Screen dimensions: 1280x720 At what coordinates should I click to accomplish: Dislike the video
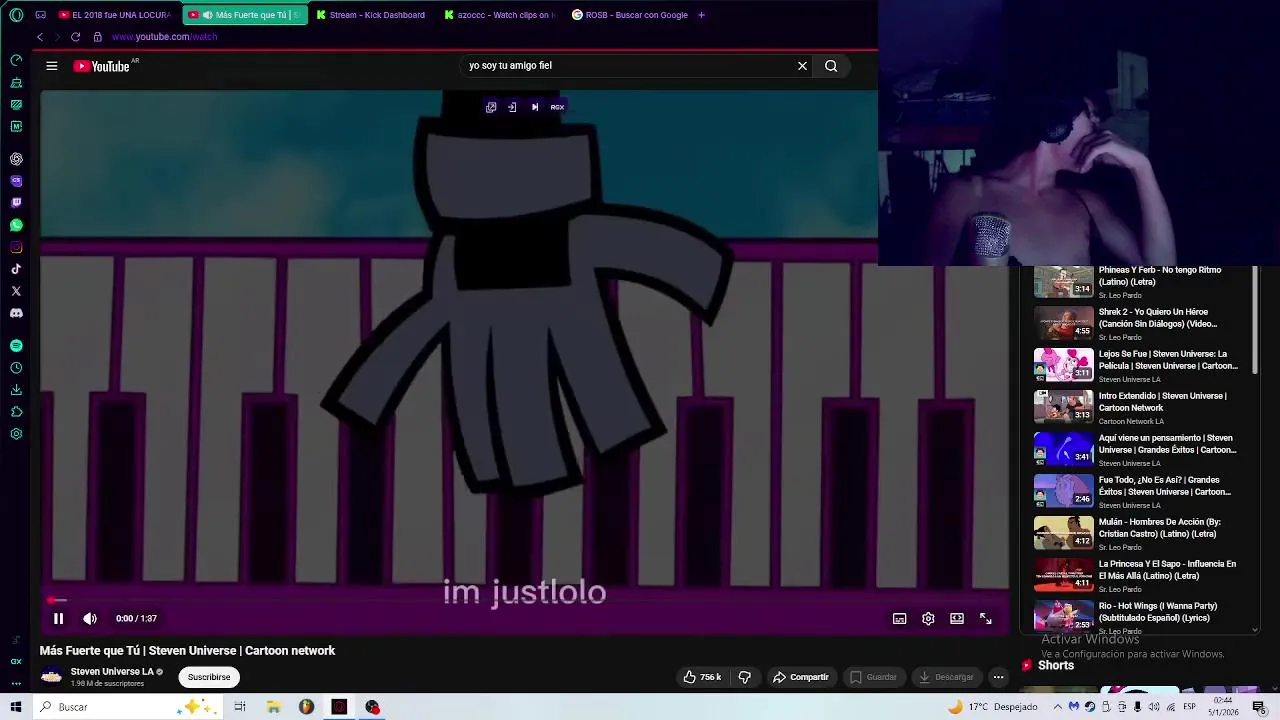pos(744,677)
